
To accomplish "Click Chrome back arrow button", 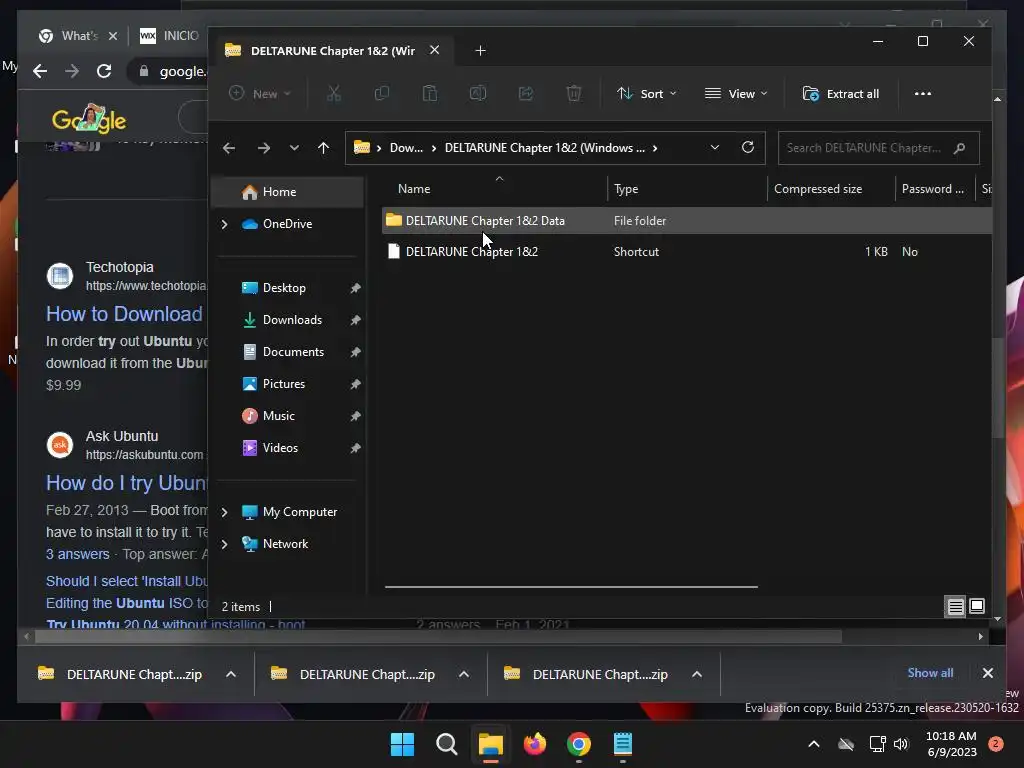I will tap(40, 71).
